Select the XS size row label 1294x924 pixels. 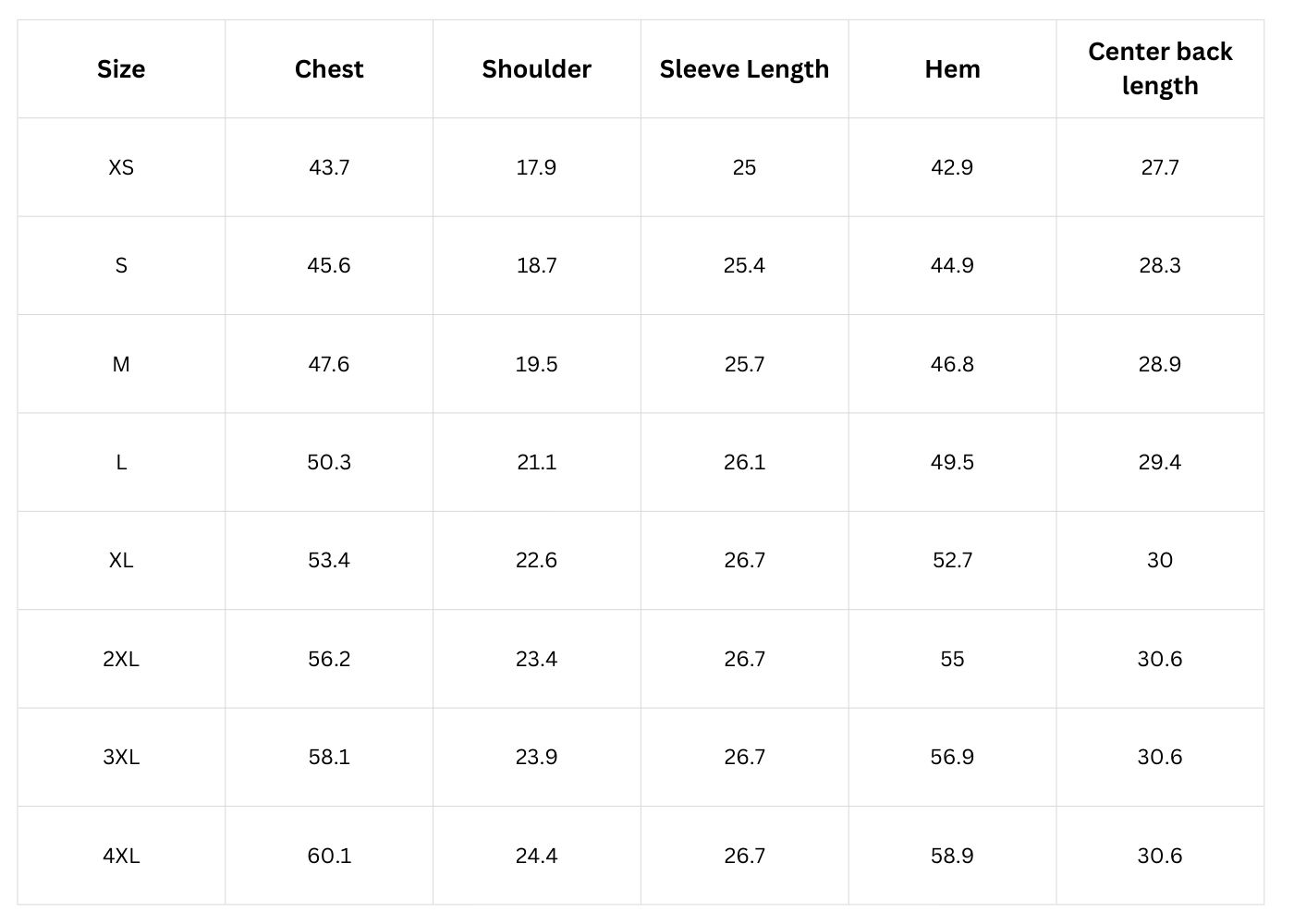(x=121, y=167)
